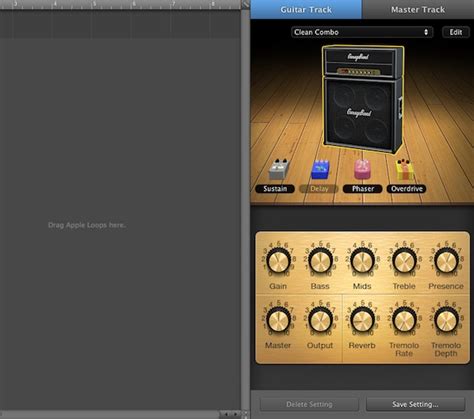
Task: Adjust the Presence knob
Action: (x=446, y=261)
